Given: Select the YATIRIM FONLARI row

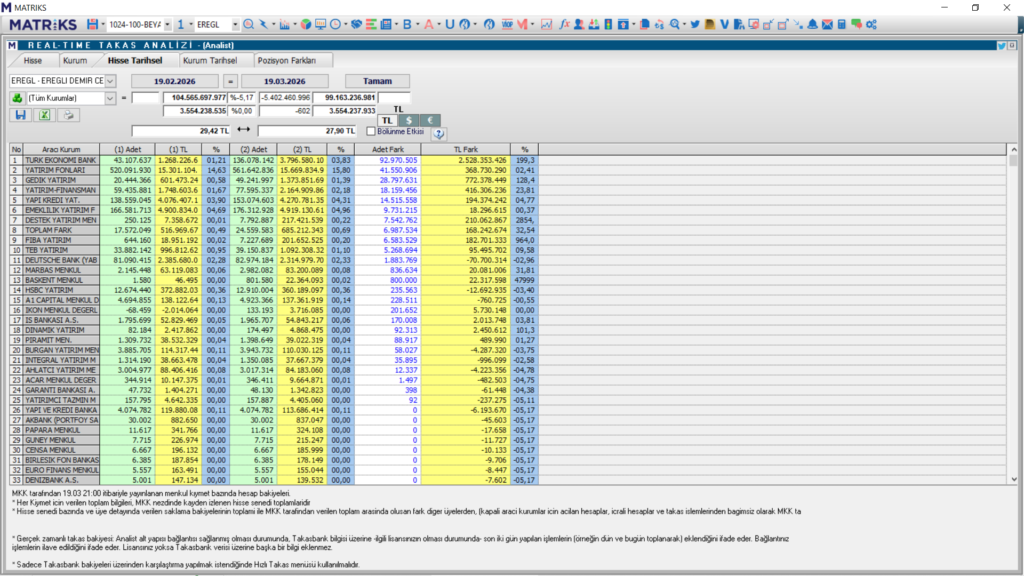Looking at the screenshot, I should 274,170.
